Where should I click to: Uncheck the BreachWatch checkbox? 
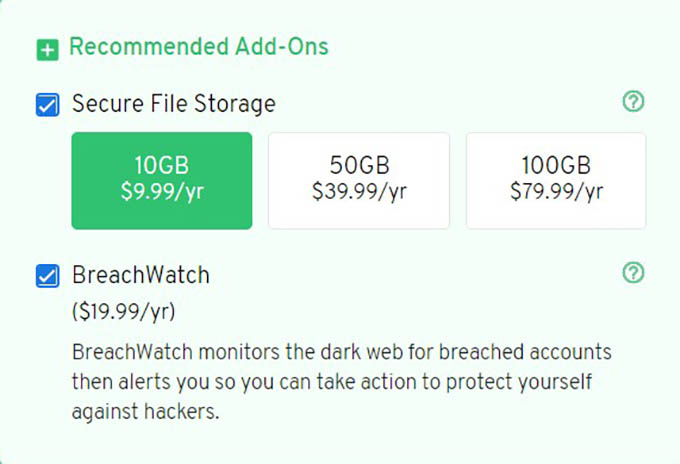47,276
